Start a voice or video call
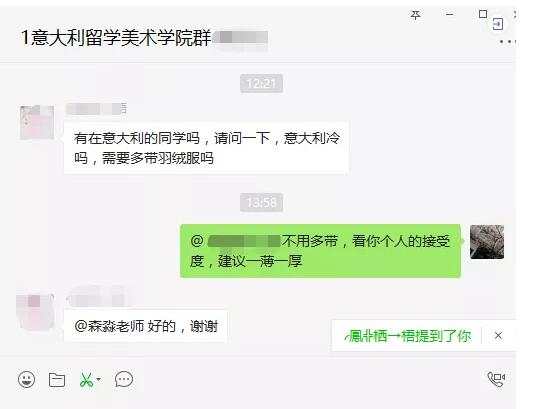This screenshot has width=535, height=409. coord(496,379)
